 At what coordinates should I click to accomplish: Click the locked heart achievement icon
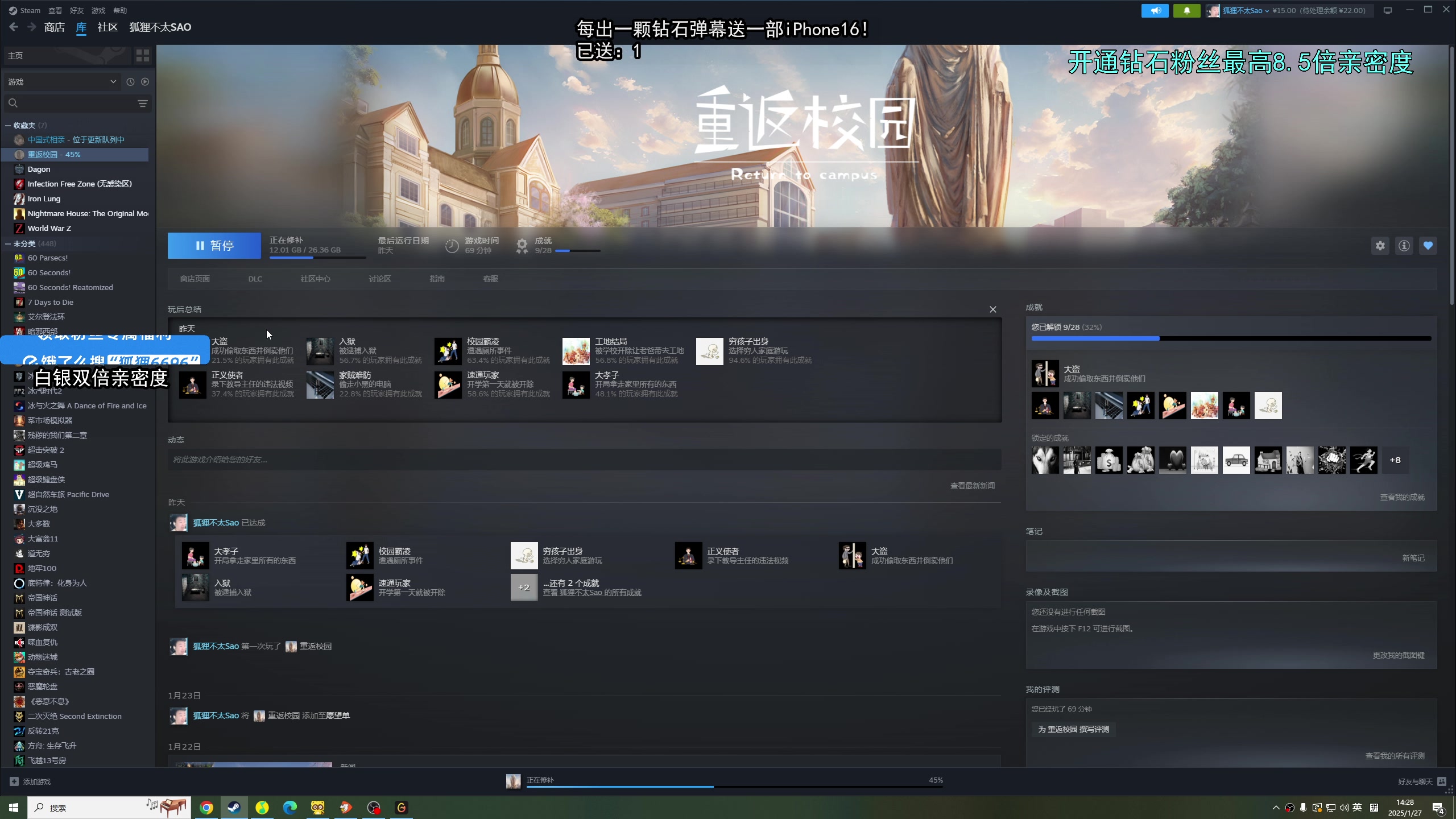pyautogui.click(x=1173, y=460)
